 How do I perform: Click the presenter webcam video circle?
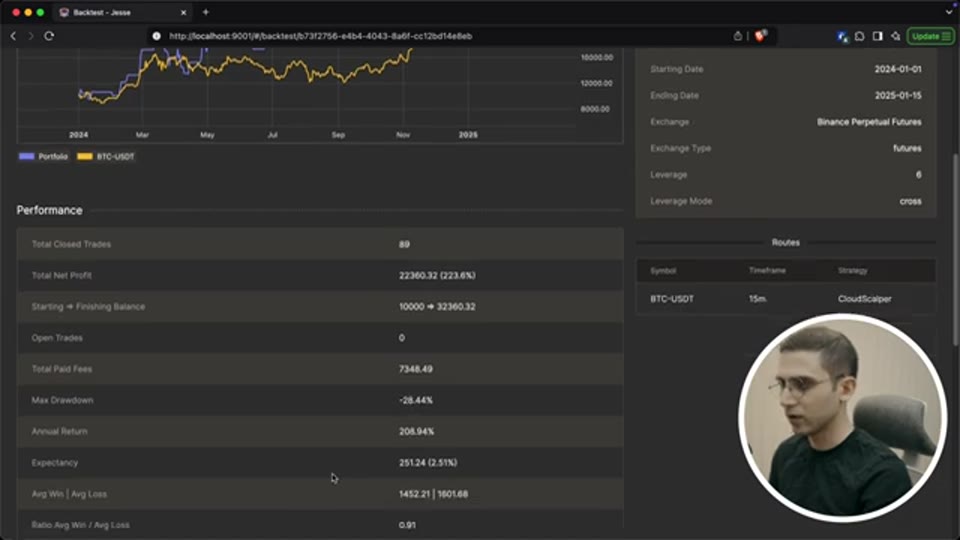842,418
